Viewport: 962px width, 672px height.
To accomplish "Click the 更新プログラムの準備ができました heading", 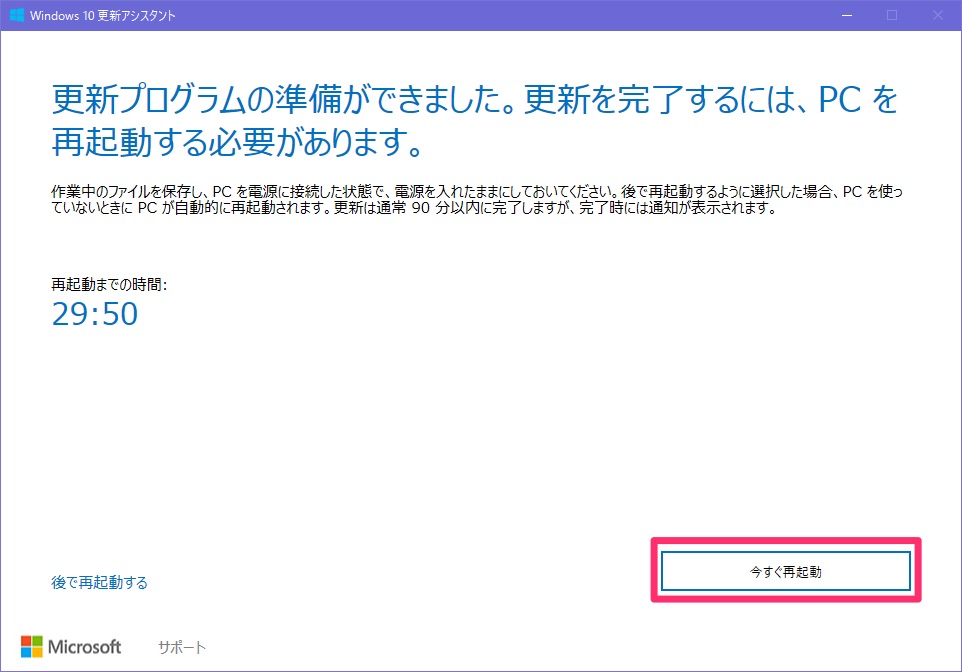I will [475, 121].
